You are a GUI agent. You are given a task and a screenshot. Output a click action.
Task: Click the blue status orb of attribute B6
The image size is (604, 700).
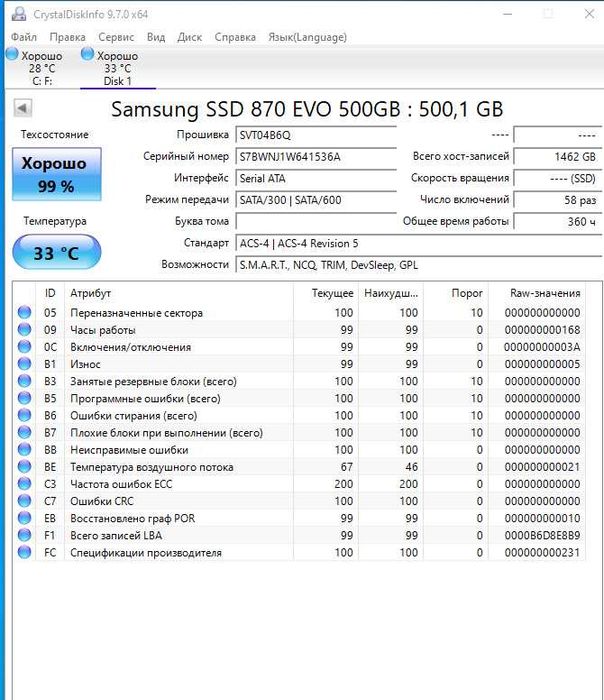coord(24,415)
